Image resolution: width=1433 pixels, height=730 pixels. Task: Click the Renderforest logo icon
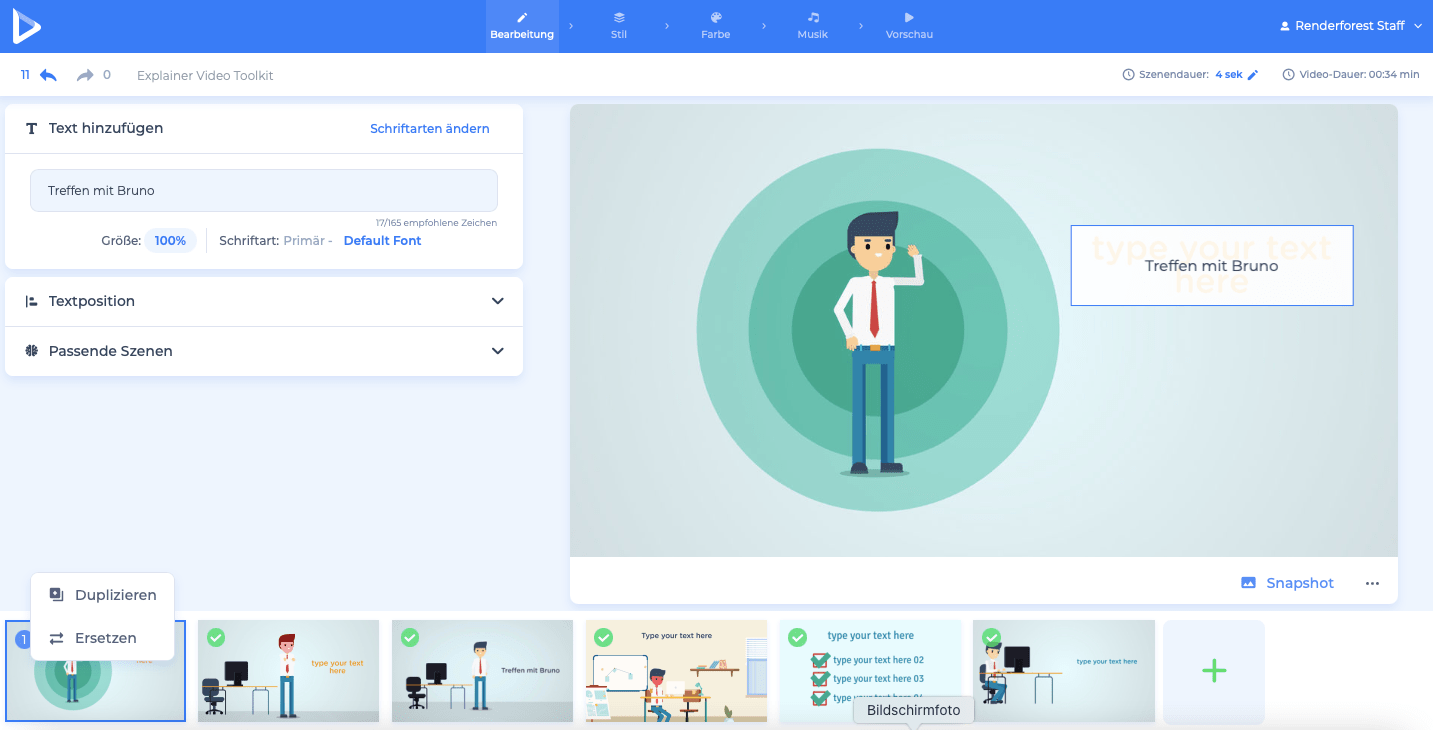26,26
